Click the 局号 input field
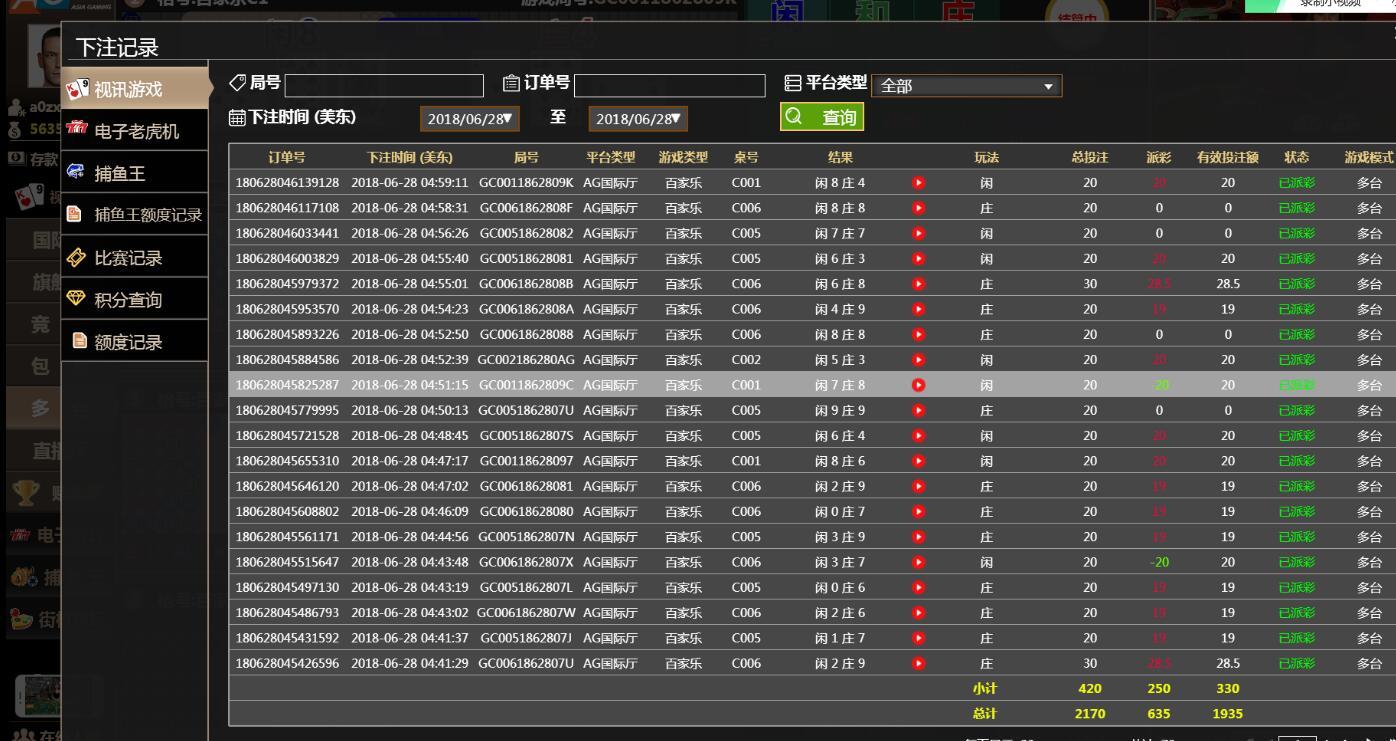 point(384,86)
